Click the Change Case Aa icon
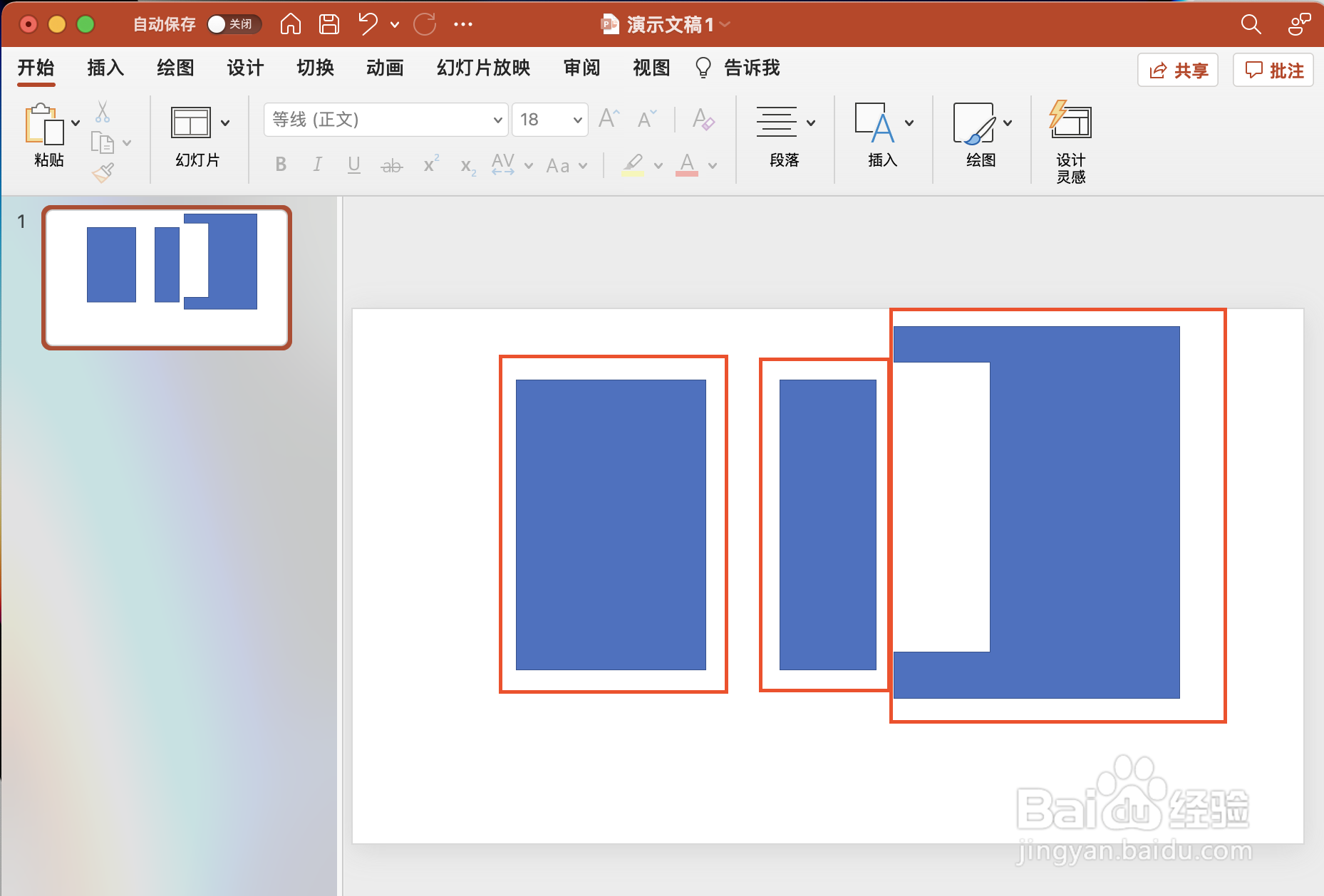 pyautogui.click(x=558, y=166)
